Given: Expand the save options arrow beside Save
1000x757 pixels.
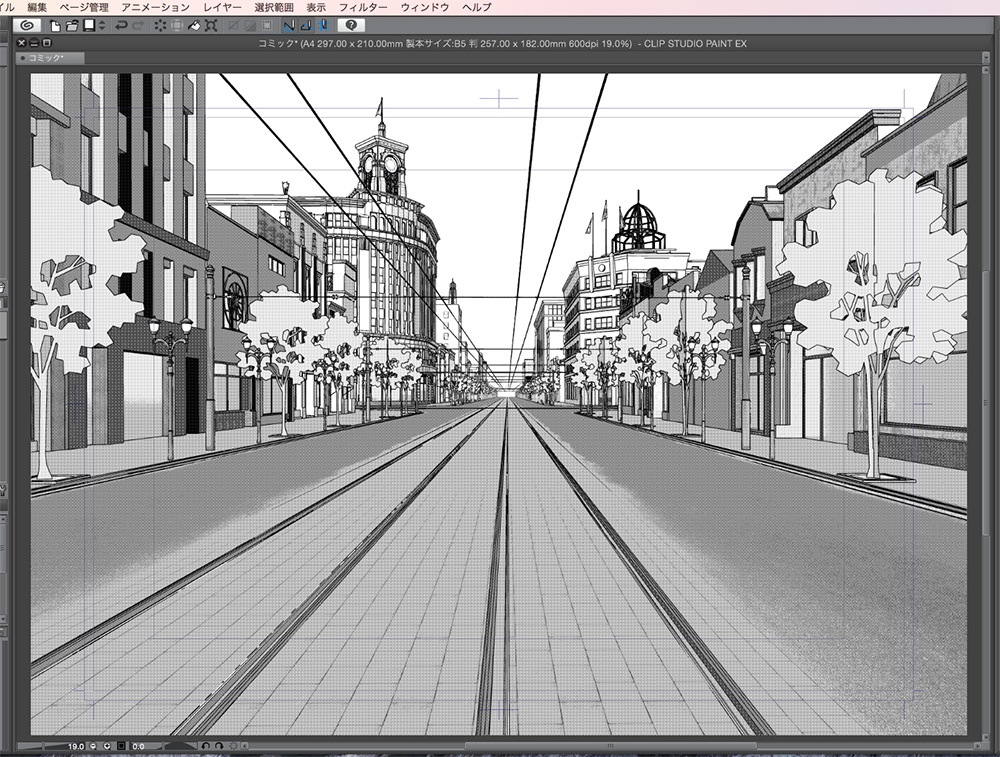Looking at the screenshot, I should coord(102,24).
